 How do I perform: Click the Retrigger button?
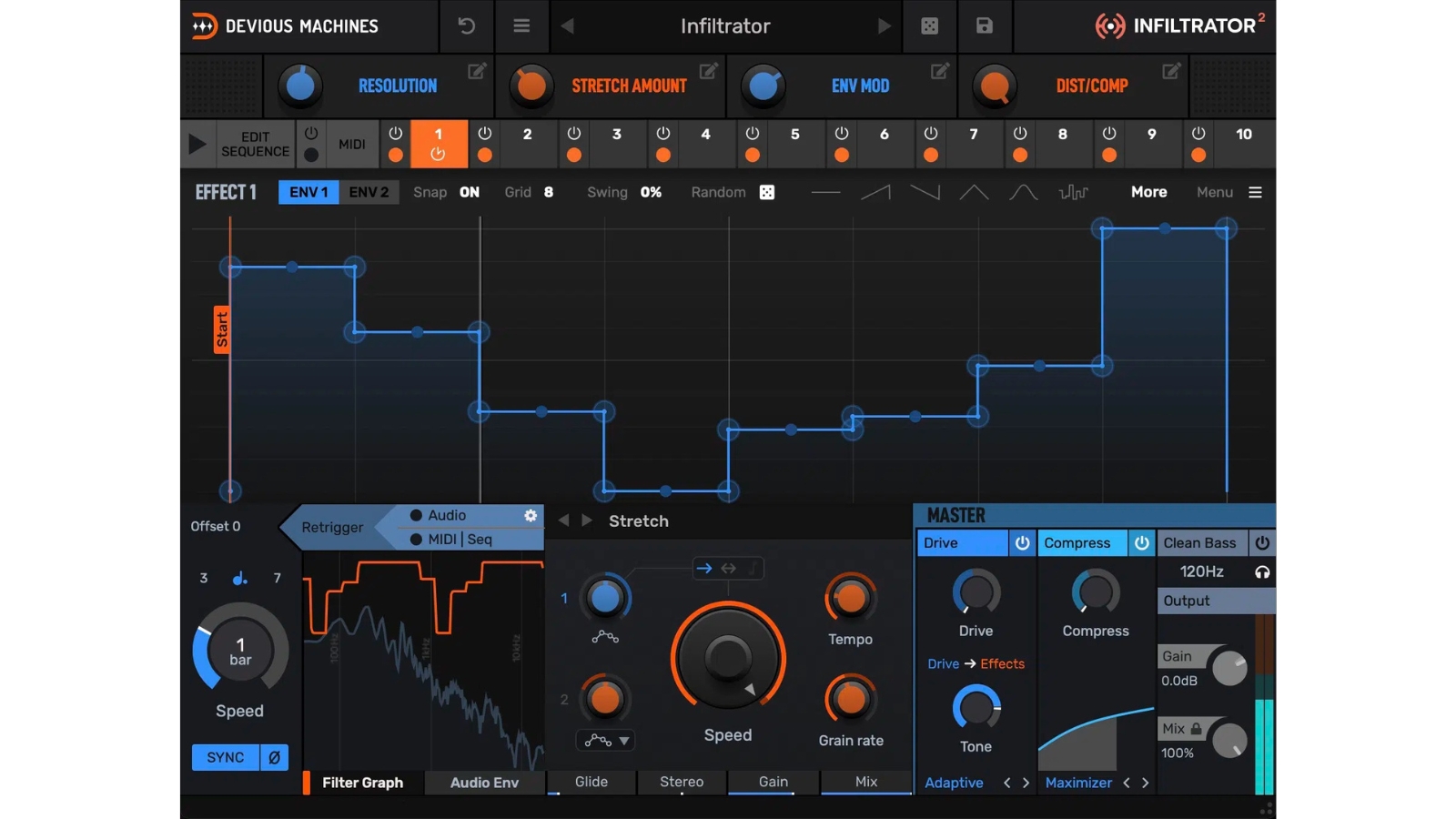click(332, 527)
